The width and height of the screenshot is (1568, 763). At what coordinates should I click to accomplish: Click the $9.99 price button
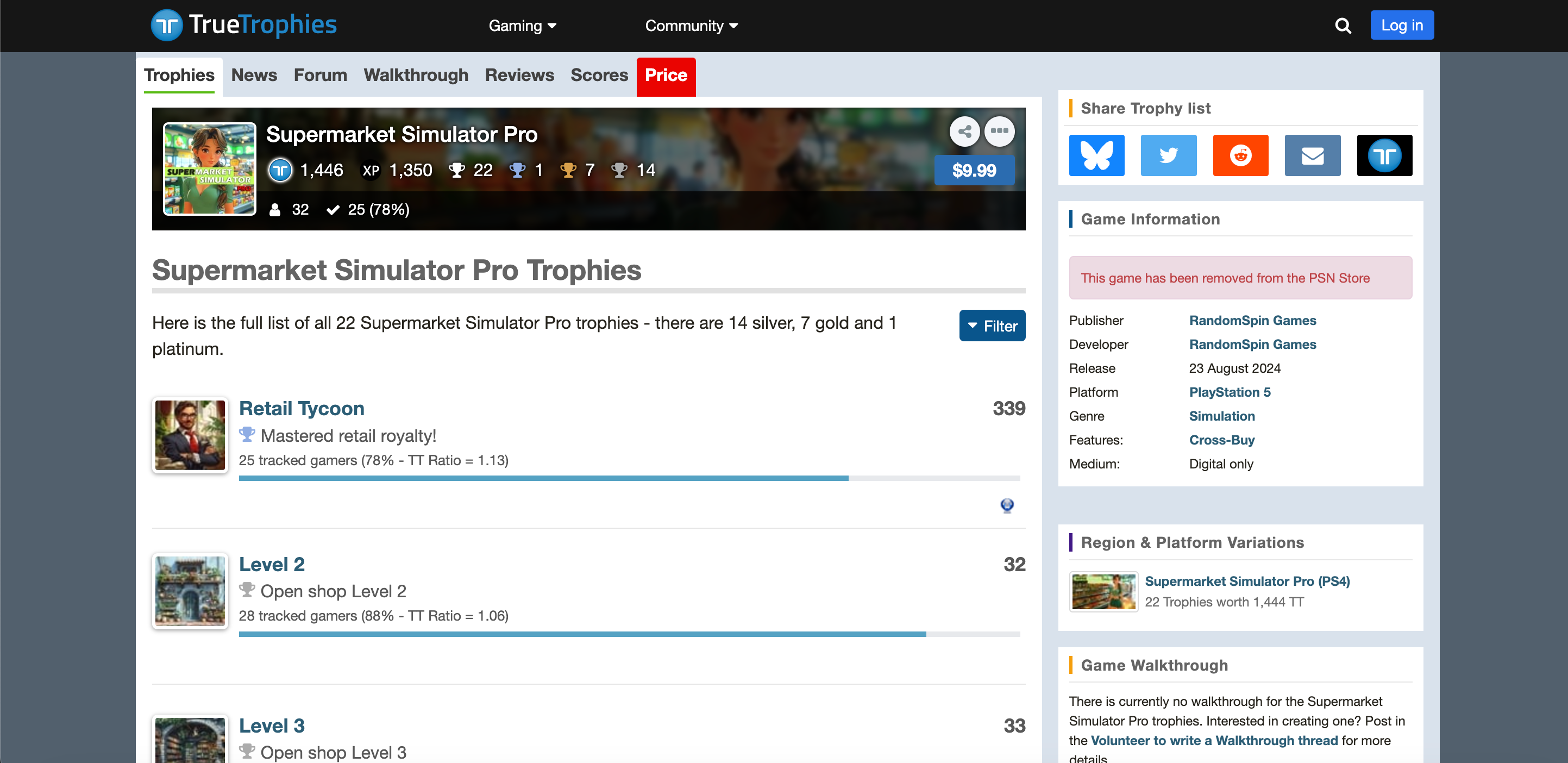[974, 171]
